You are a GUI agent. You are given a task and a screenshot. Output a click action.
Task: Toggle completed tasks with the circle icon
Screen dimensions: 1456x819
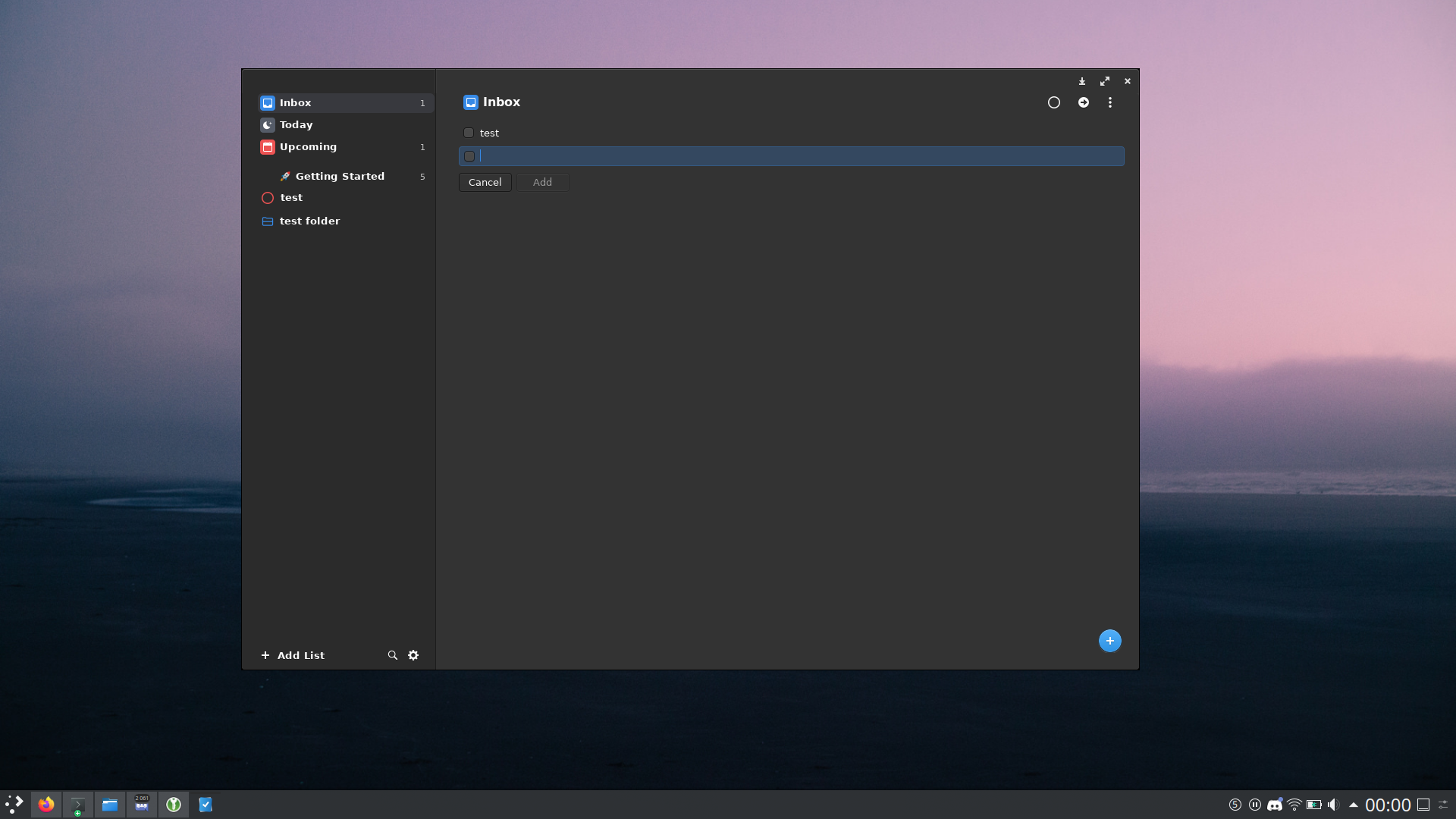tap(1053, 102)
